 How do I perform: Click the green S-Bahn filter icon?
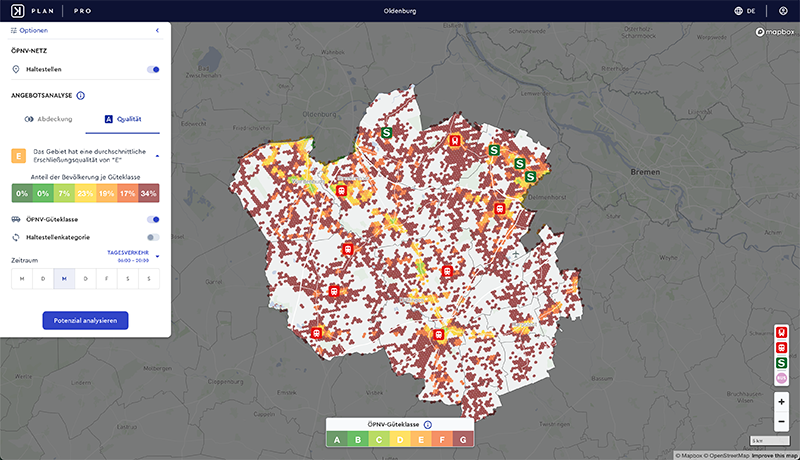[781, 362]
